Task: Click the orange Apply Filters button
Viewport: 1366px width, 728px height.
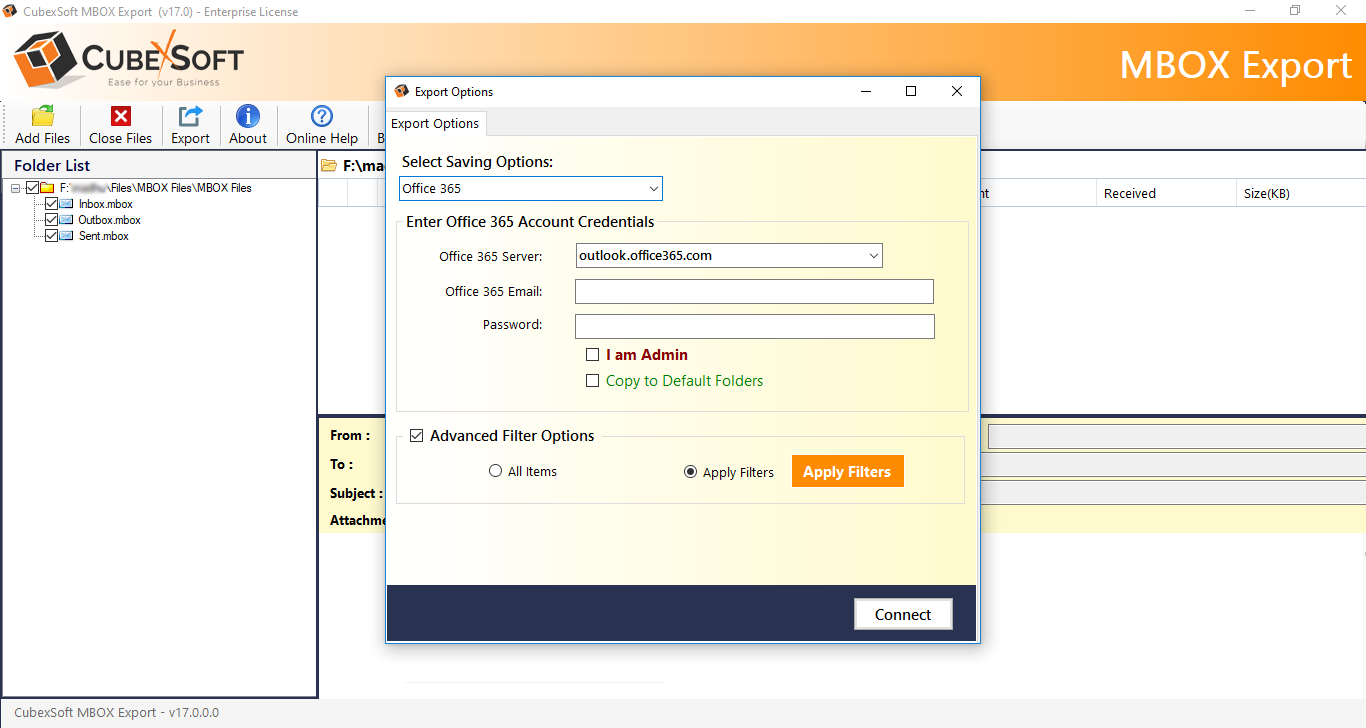Action: click(847, 471)
